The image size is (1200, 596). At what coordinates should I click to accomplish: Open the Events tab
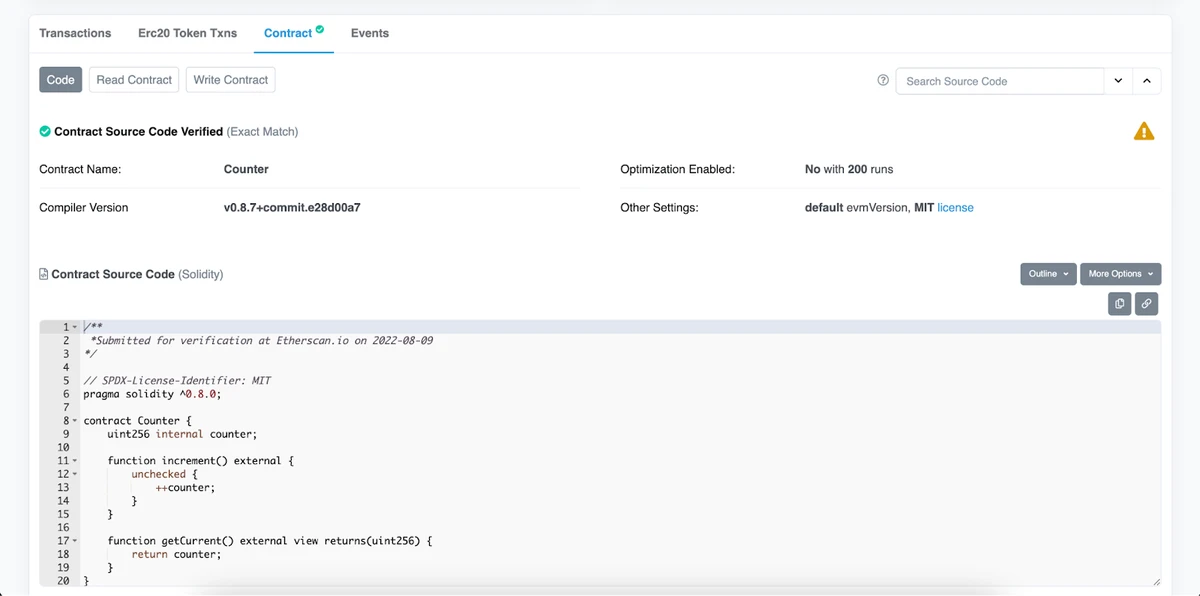[x=369, y=33]
